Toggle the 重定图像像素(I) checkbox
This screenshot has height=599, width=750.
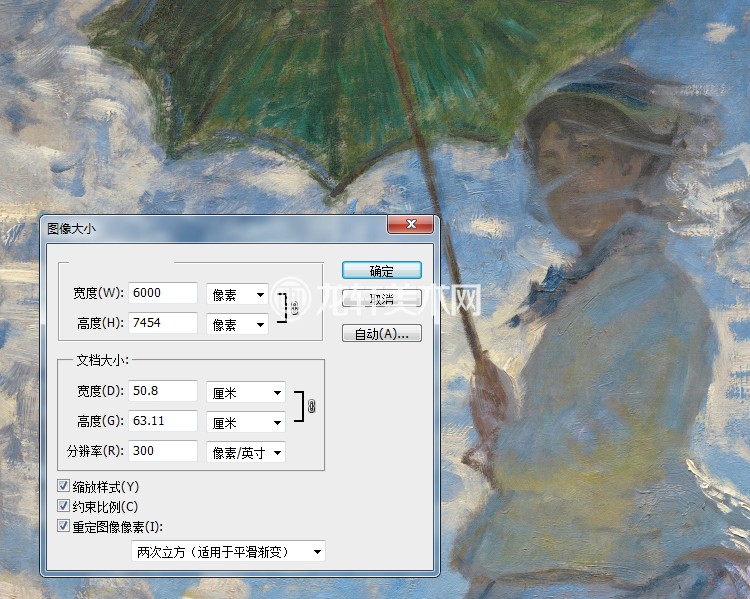(x=64, y=526)
